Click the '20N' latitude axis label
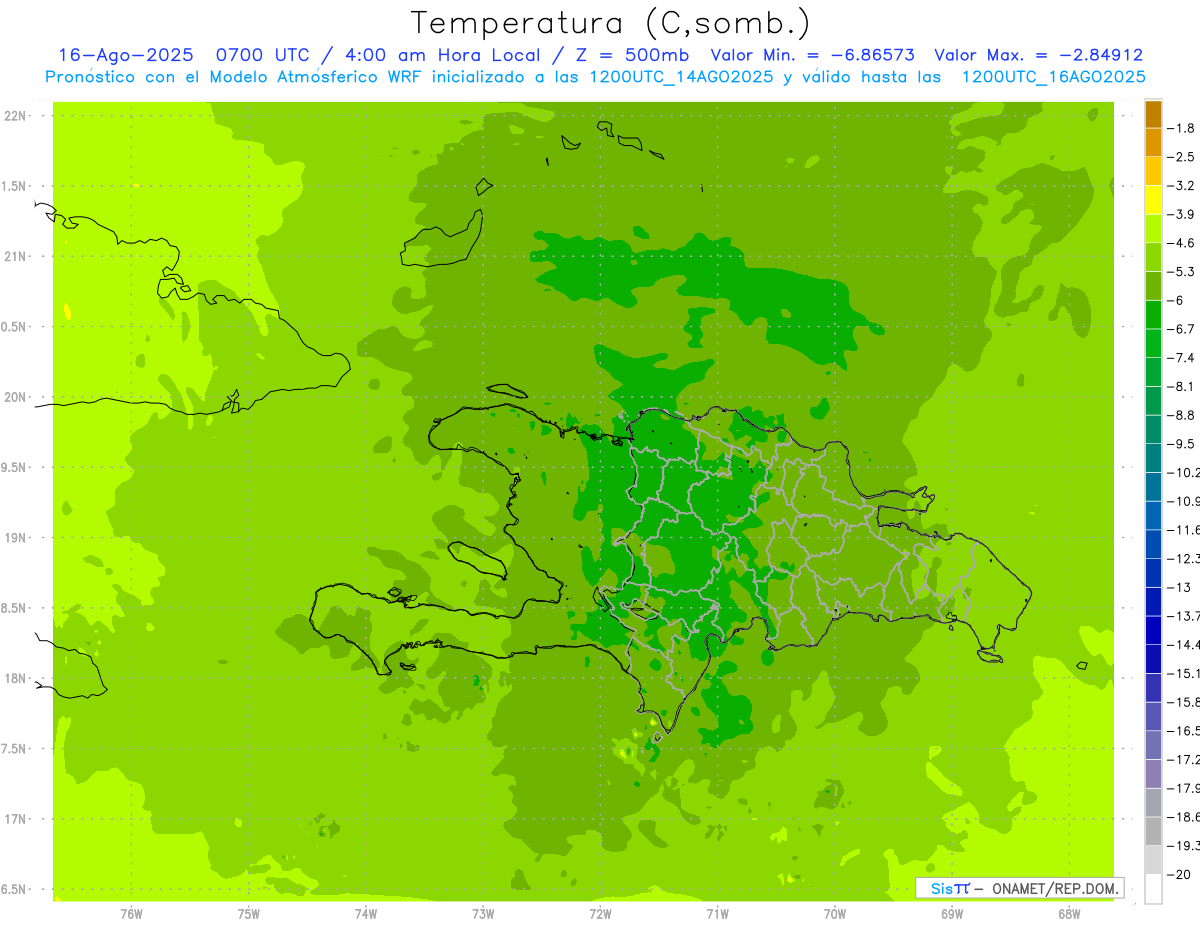The image size is (1200, 927). pos(15,397)
